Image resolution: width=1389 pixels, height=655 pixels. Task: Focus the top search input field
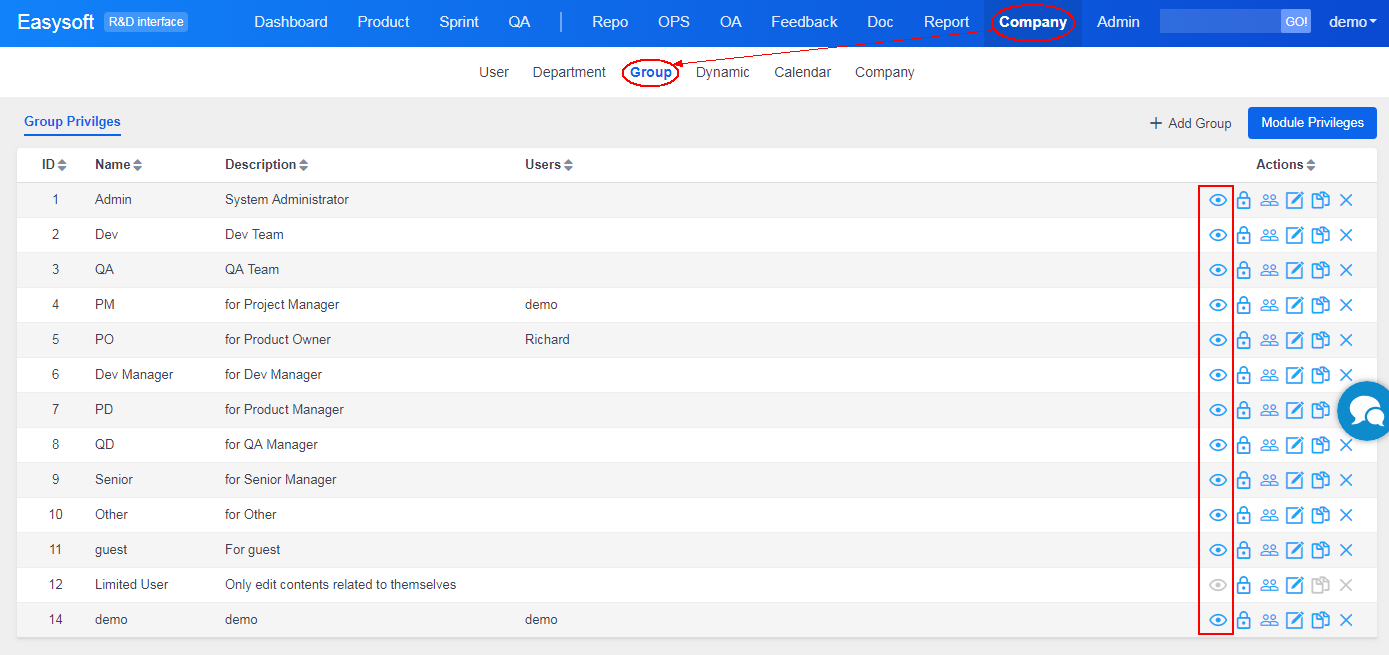[x=1219, y=22]
